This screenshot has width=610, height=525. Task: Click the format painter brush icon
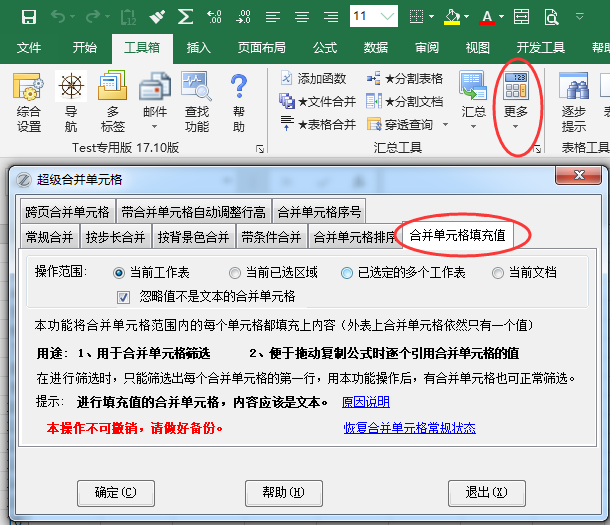[158, 16]
